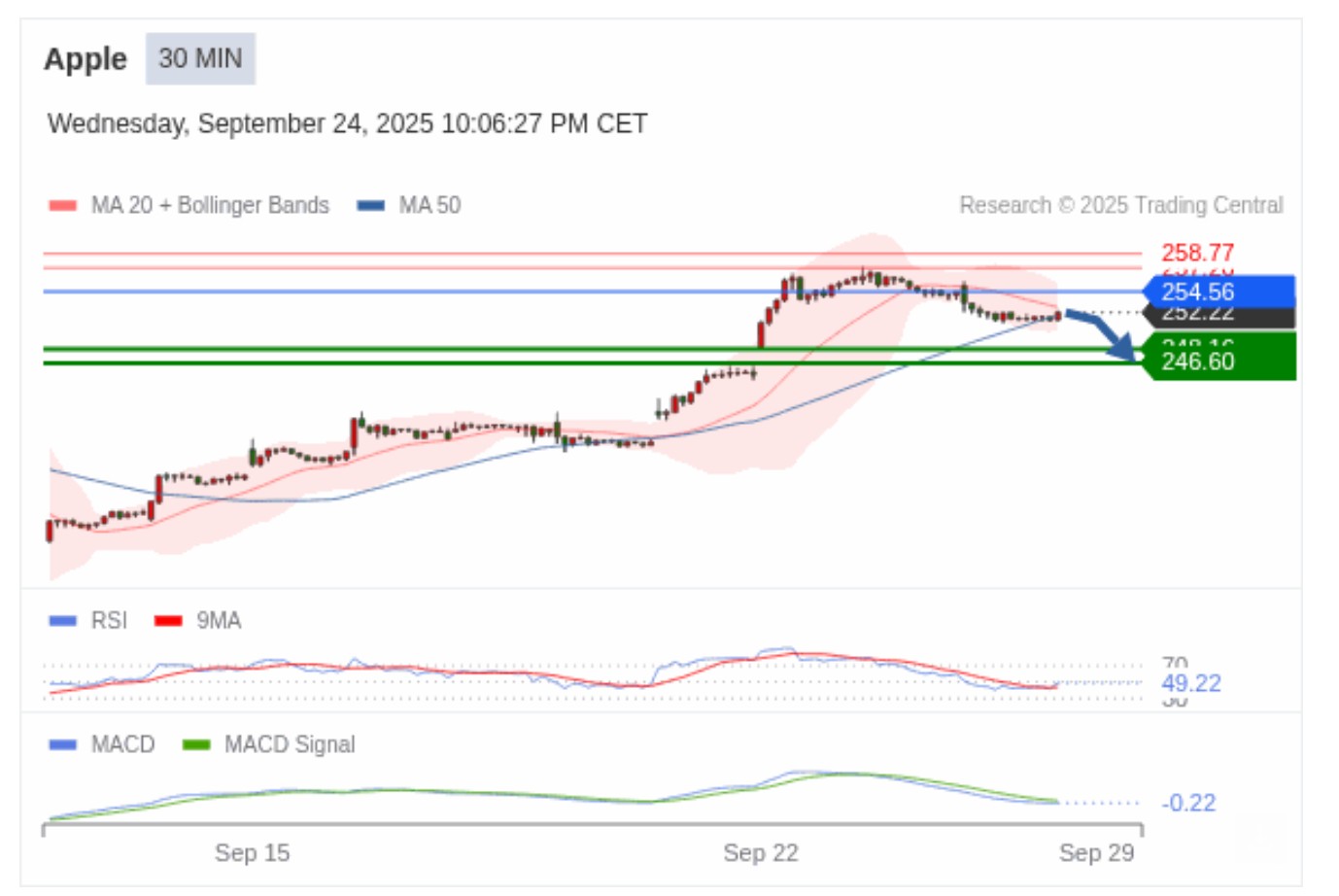This screenshot has height=896, width=1339.
Task: Click the red 9MA legend swatch
Action: (x=168, y=620)
